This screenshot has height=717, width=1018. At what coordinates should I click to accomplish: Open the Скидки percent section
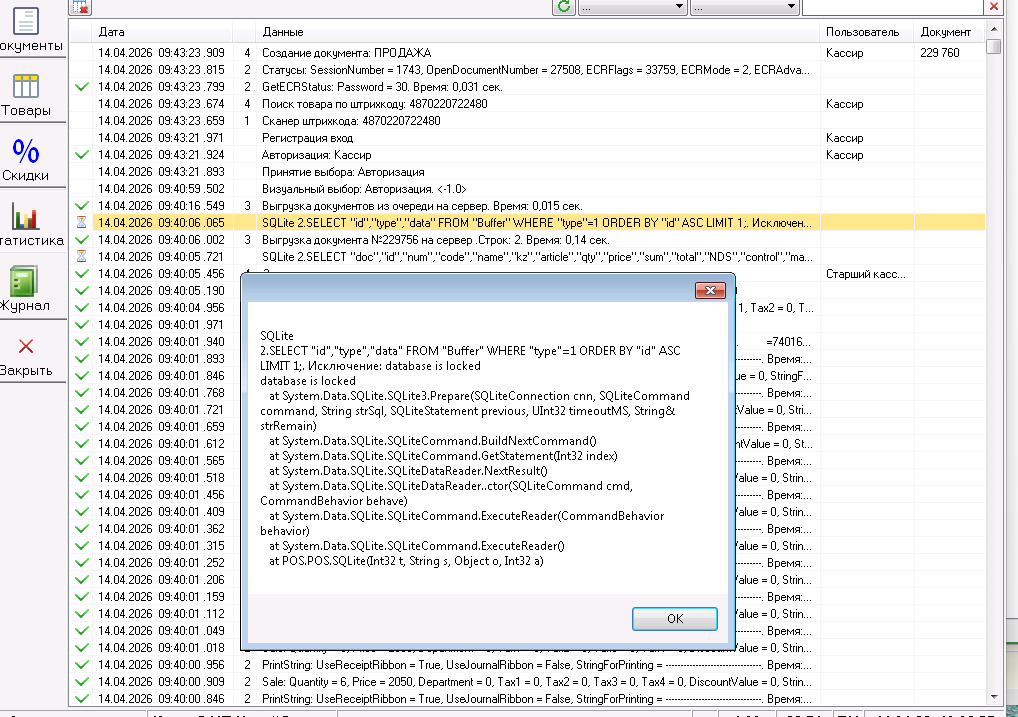tap(27, 160)
